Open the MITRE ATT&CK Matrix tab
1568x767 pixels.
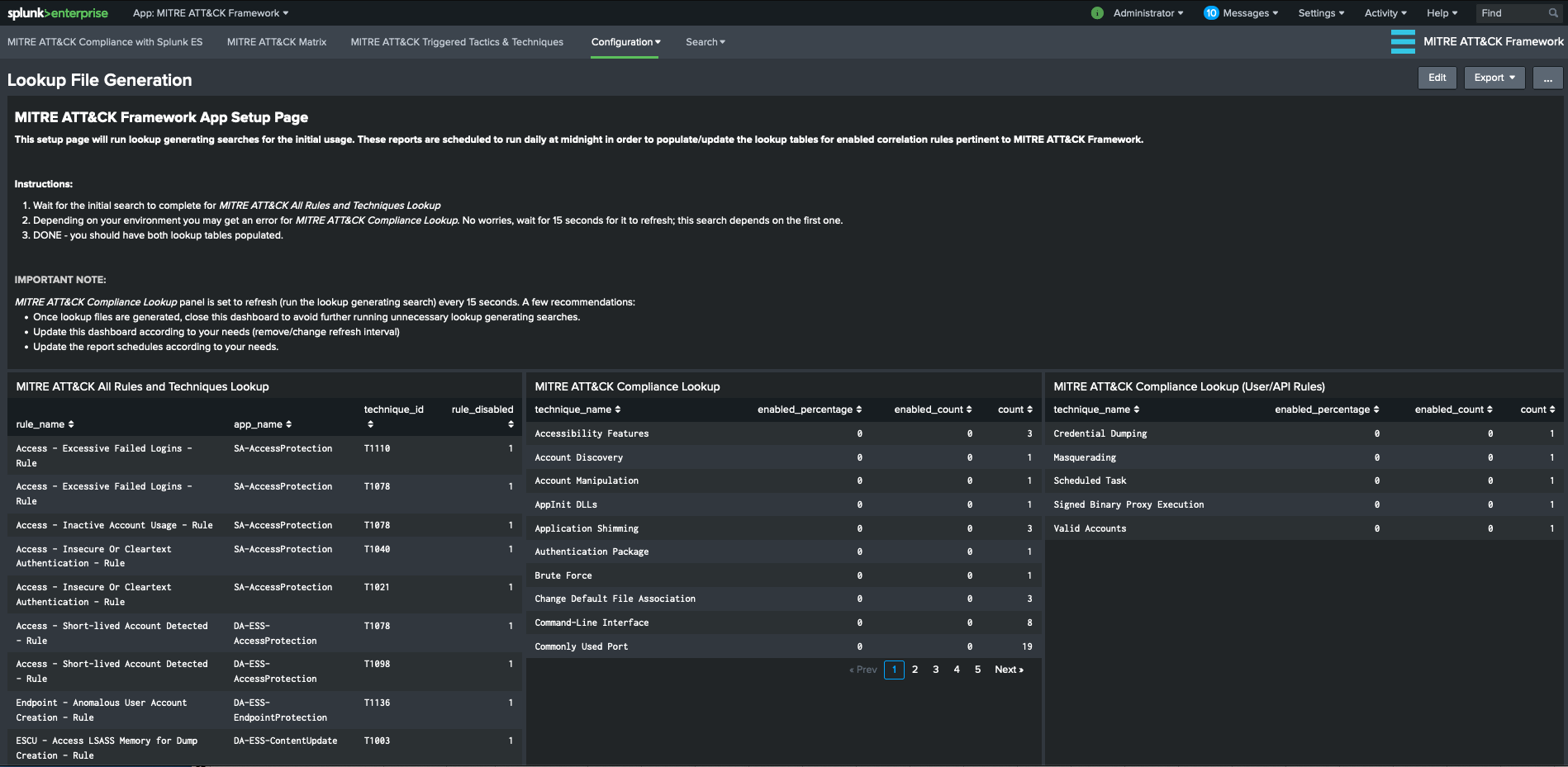click(277, 42)
